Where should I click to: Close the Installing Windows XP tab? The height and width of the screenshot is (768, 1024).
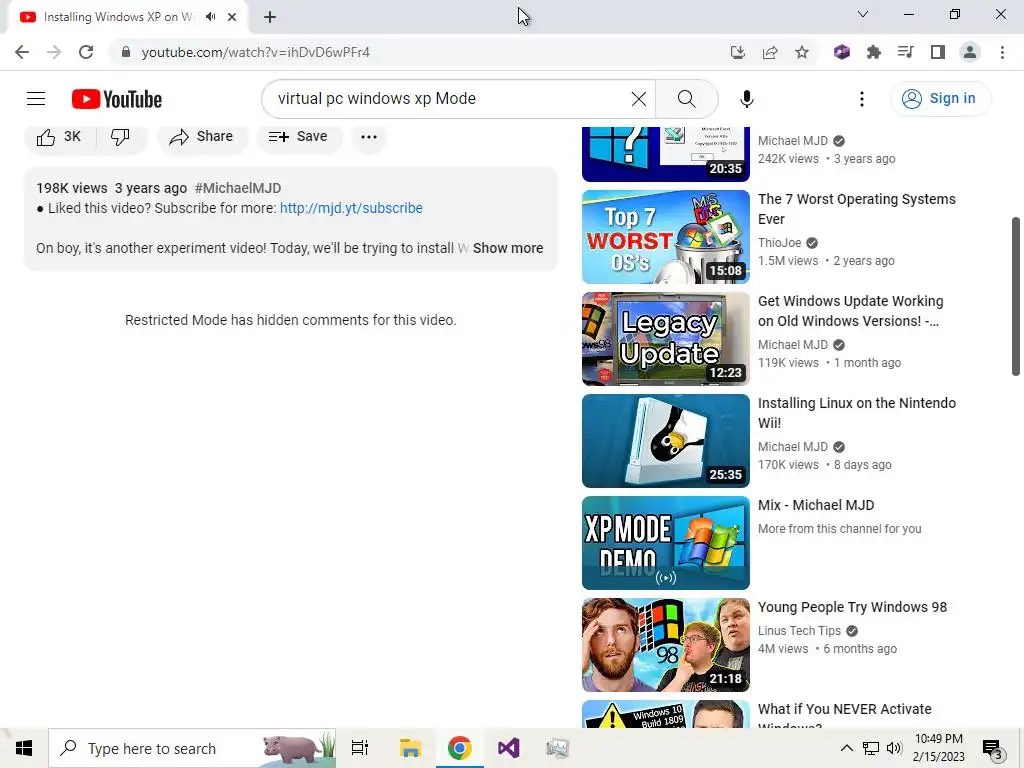[x=232, y=17]
